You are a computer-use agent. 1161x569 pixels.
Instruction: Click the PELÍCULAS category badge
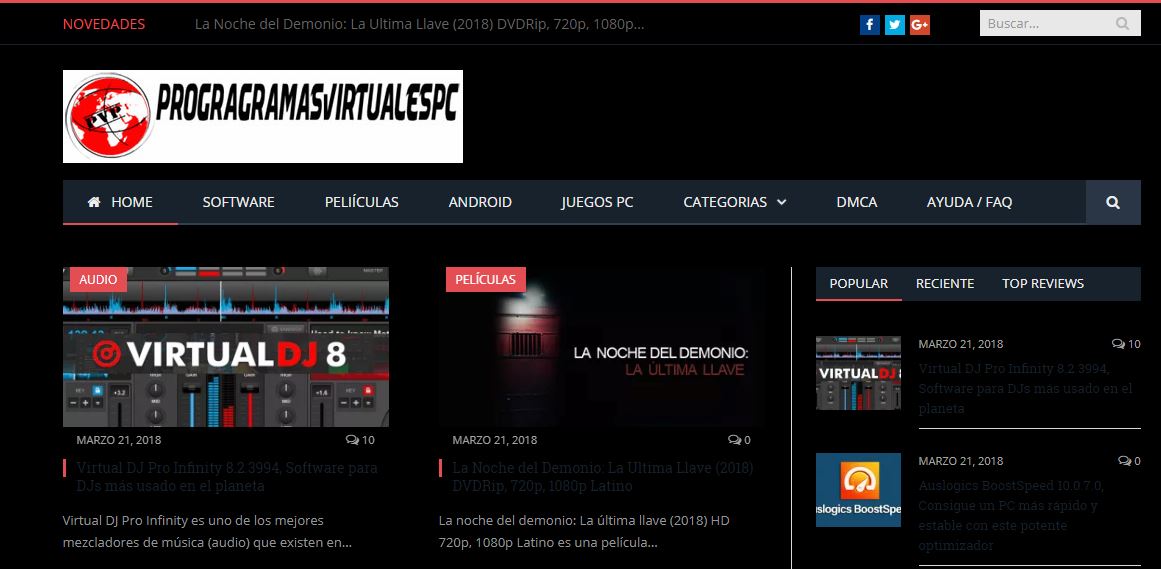tap(486, 279)
